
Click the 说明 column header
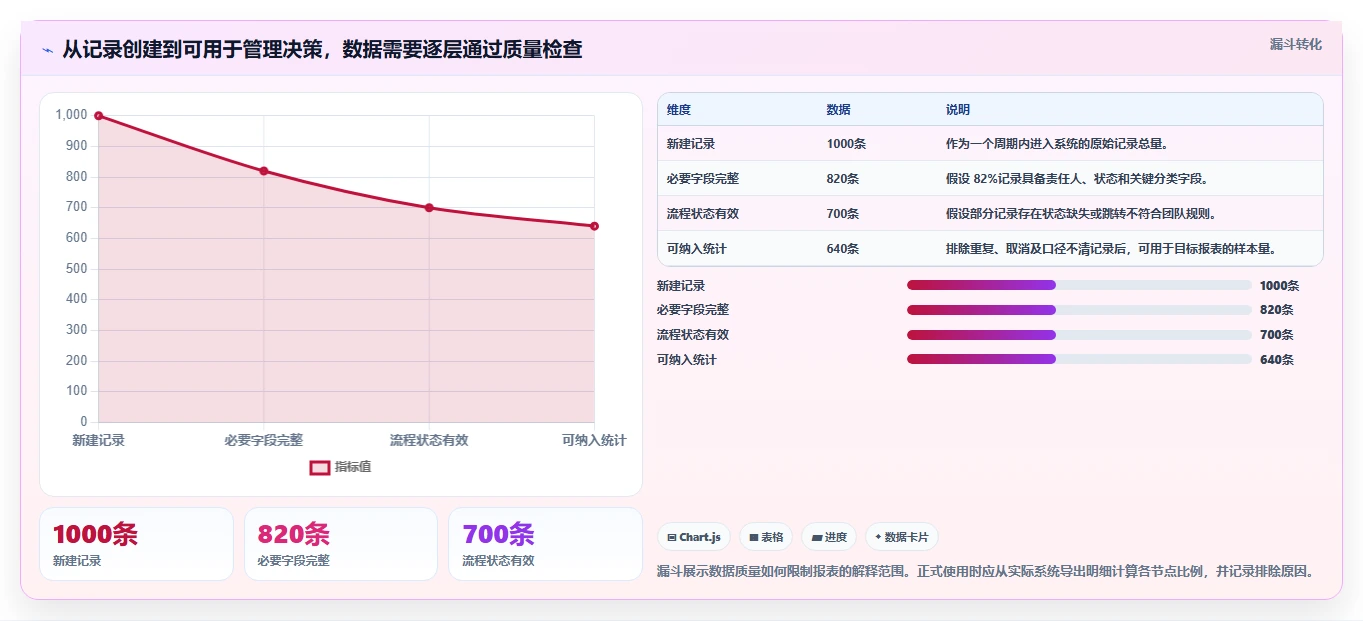(958, 110)
